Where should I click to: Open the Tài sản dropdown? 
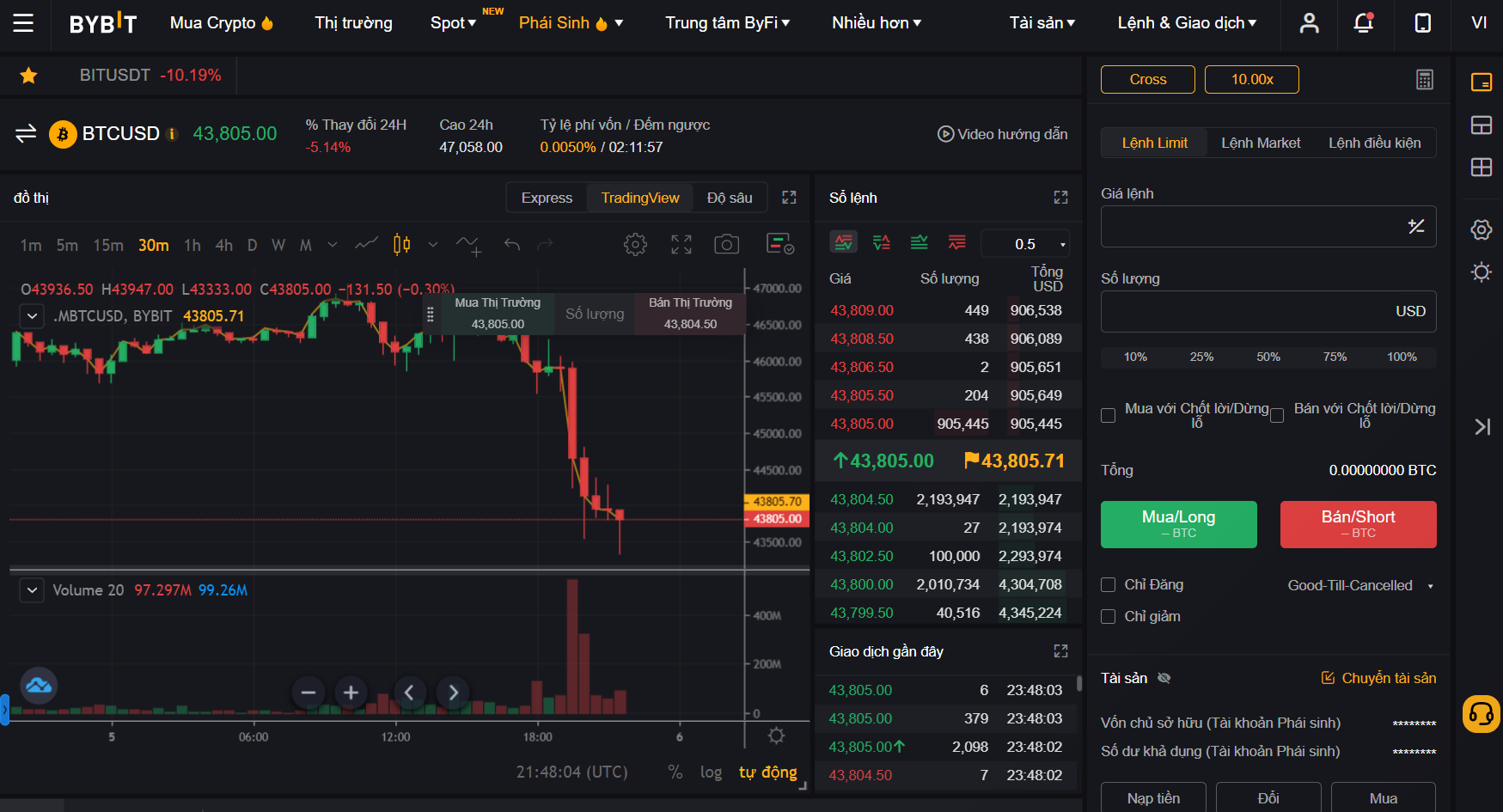click(x=1042, y=23)
